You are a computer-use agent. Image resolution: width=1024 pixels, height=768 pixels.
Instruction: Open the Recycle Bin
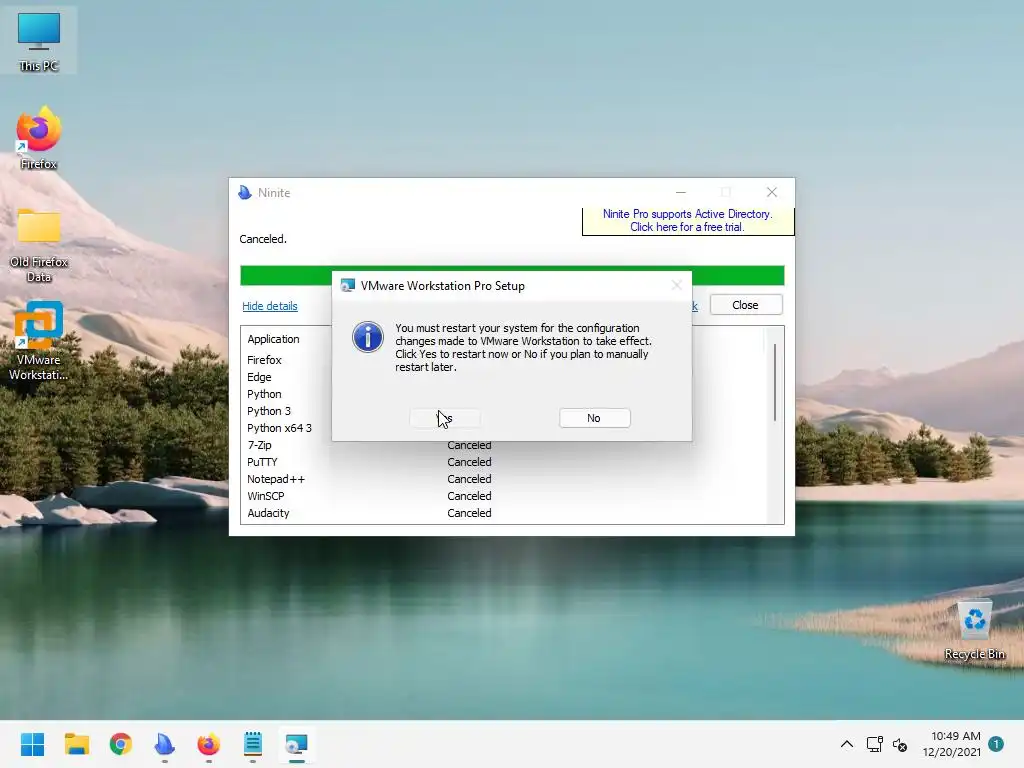coord(975,630)
